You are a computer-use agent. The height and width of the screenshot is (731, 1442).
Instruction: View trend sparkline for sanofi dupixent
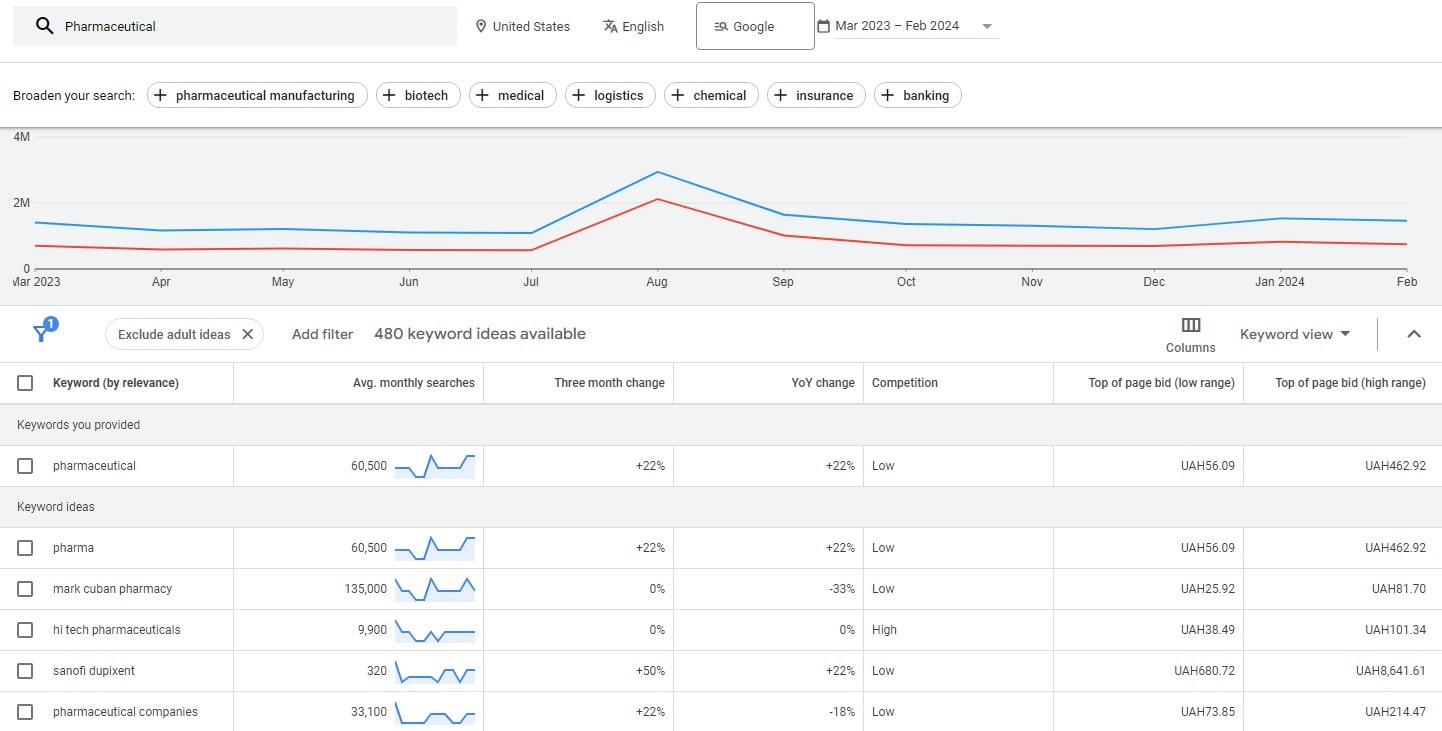pos(435,671)
